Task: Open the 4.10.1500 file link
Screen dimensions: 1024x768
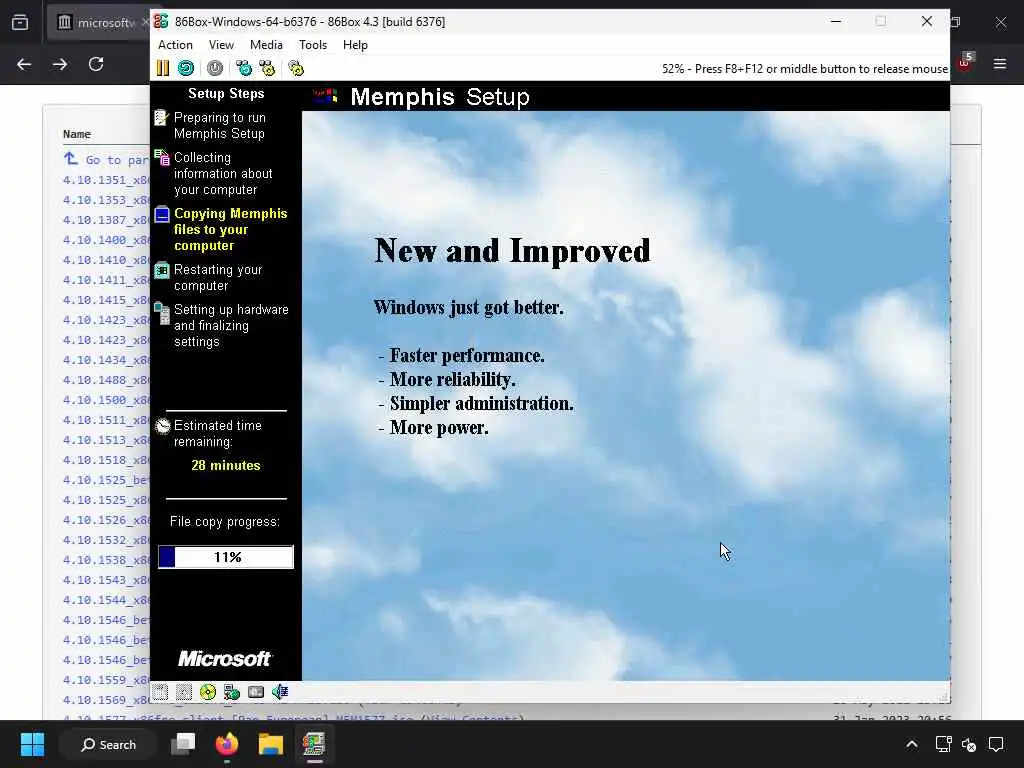Action: [x=106, y=400]
